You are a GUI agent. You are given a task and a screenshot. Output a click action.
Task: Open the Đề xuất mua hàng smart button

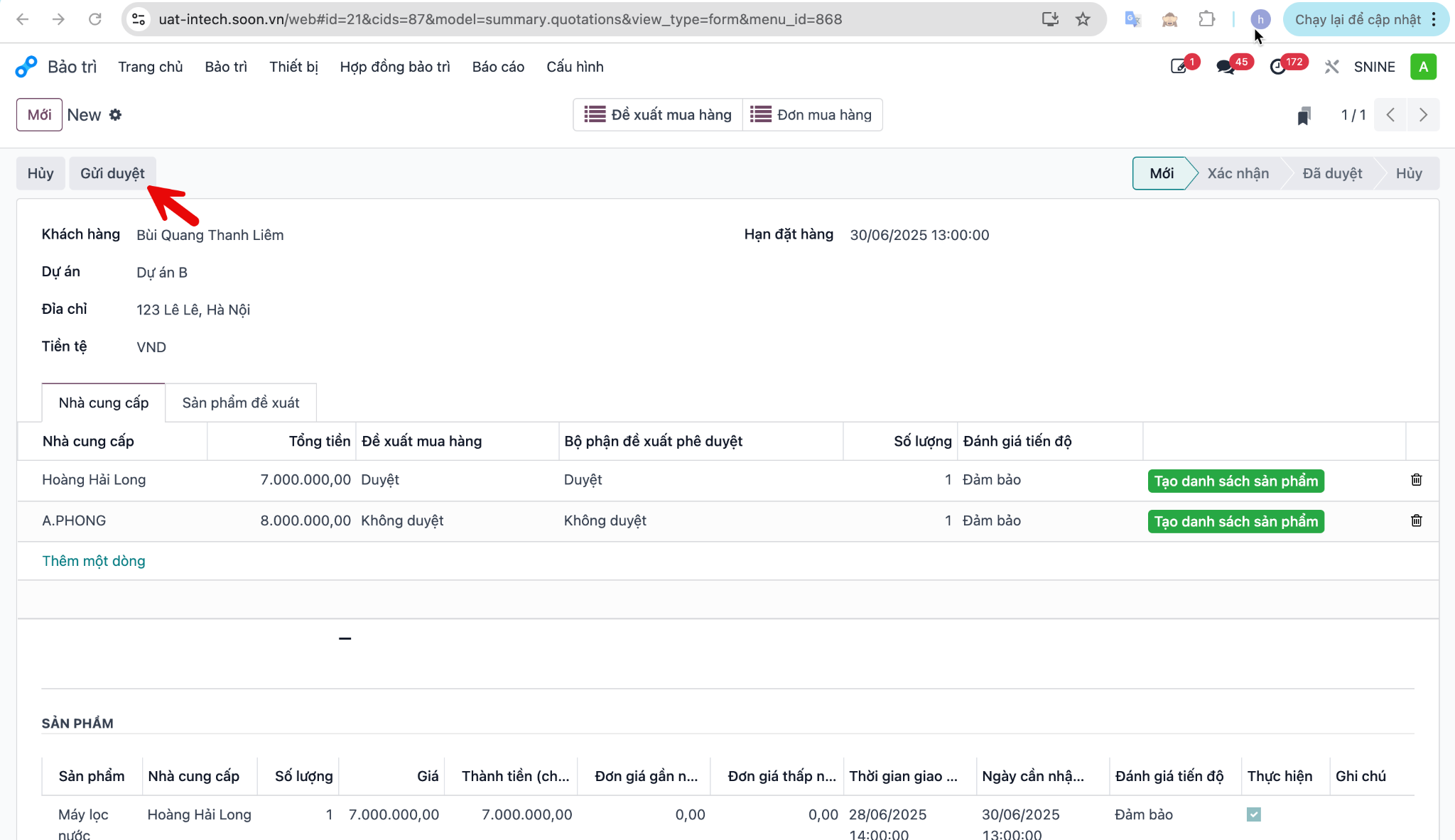(x=657, y=115)
